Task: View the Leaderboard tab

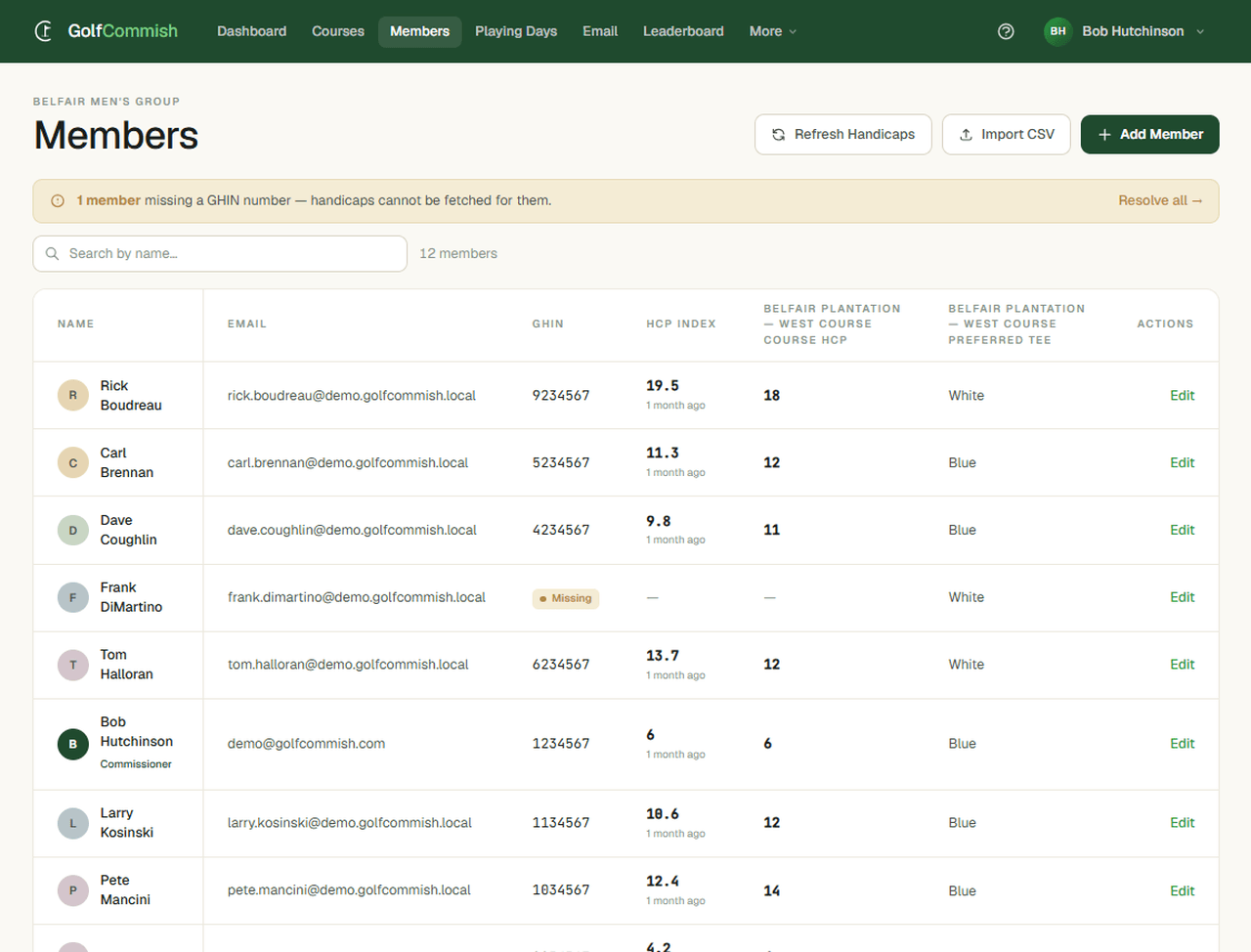Action: pos(683,31)
